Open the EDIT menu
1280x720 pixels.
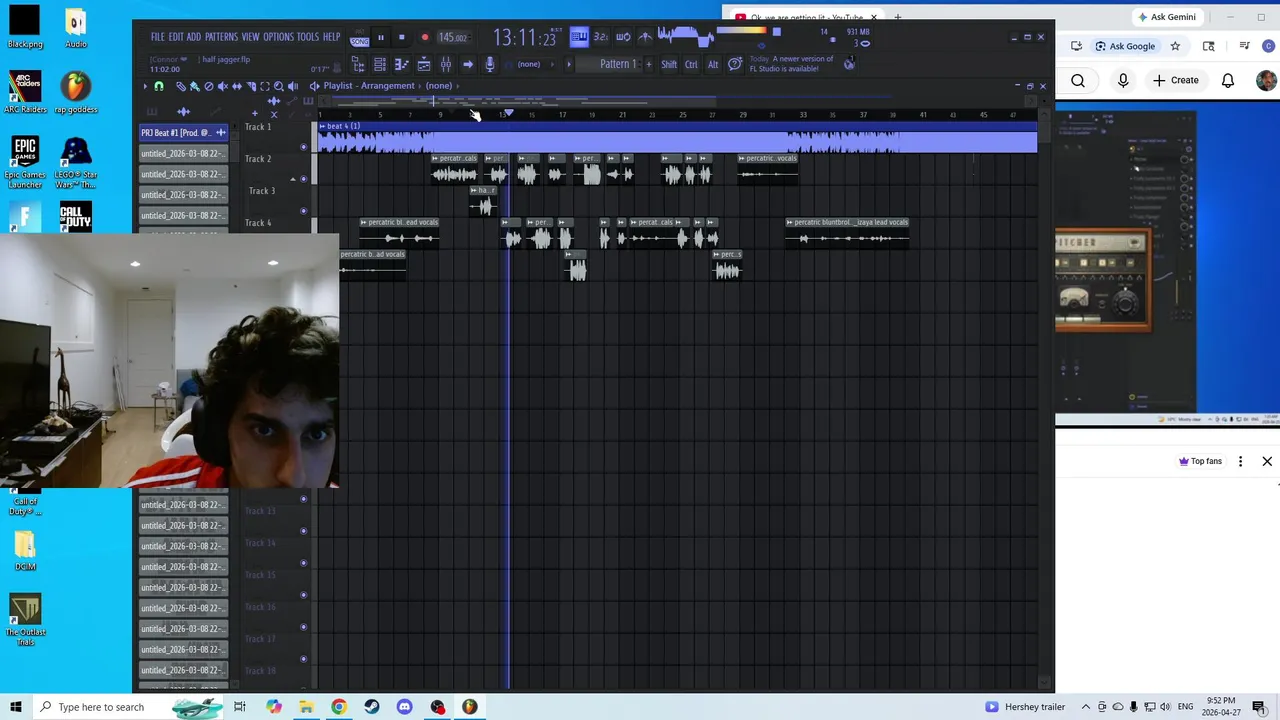176,37
